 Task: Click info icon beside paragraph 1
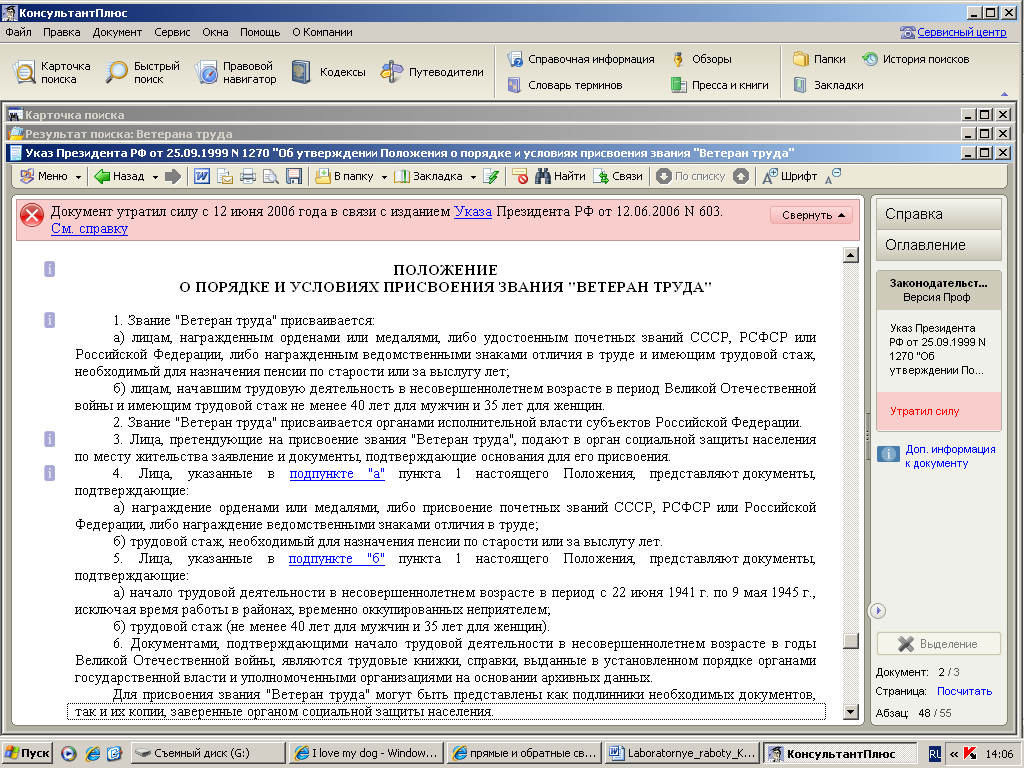(x=50, y=320)
